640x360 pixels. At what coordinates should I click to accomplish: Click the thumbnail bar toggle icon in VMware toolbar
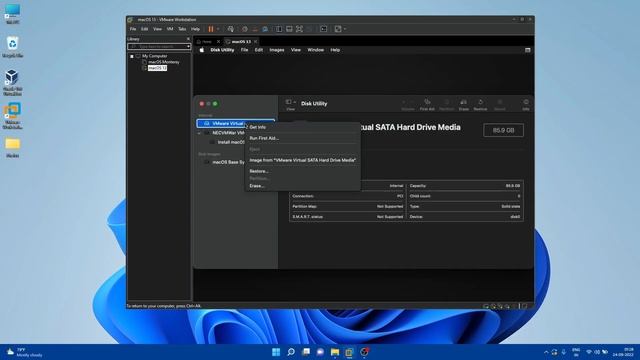click(289, 29)
